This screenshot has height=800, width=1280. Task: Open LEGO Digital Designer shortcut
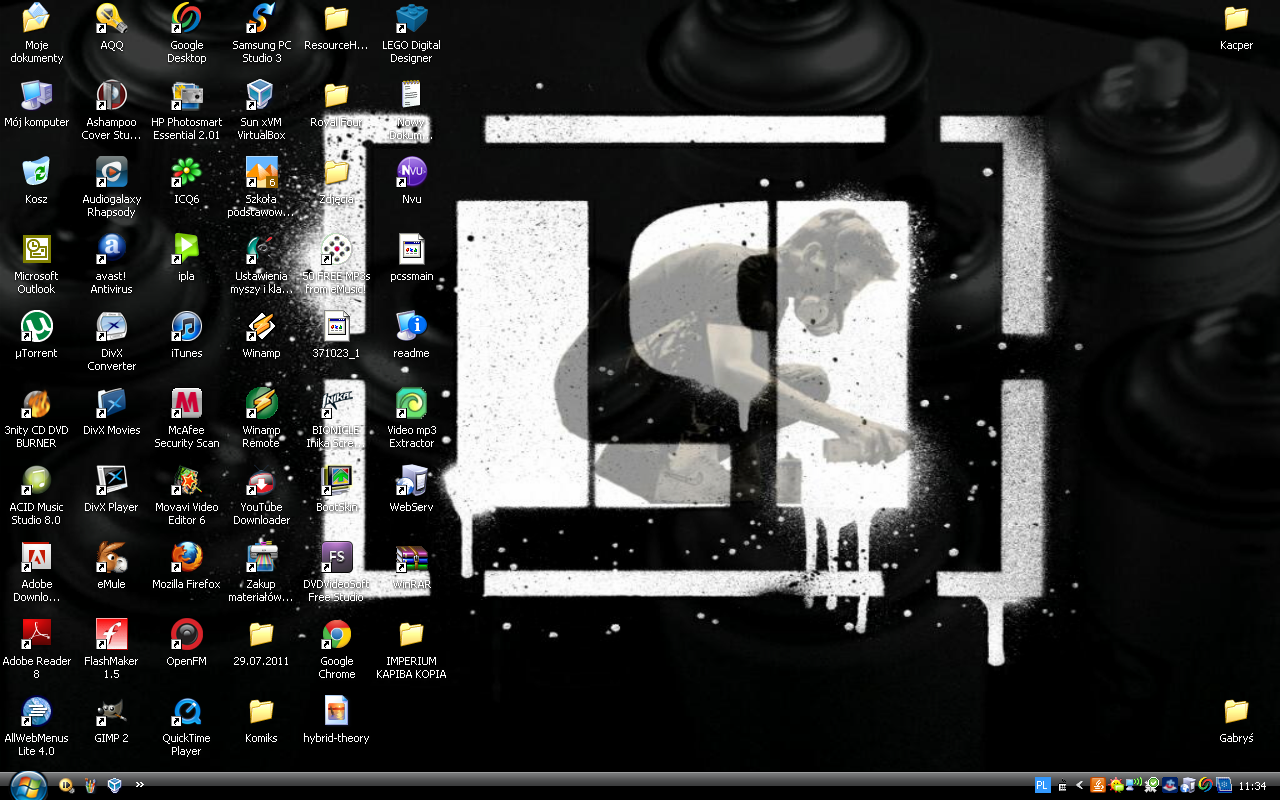411,33
